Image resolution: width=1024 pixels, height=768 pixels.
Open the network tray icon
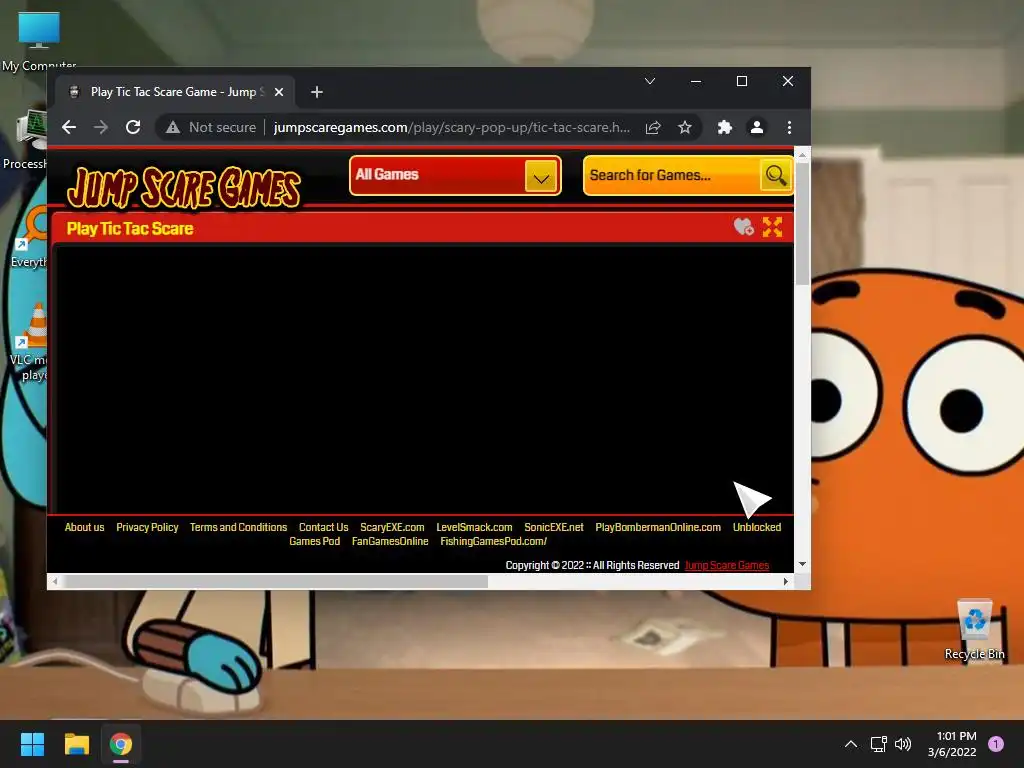(878, 744)
